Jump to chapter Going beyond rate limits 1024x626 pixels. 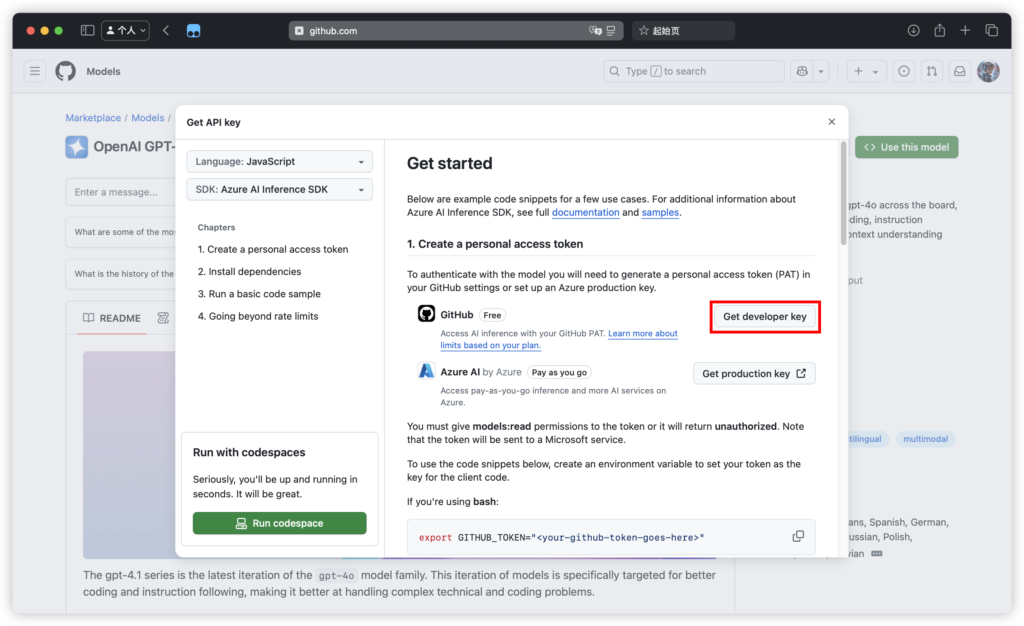[x=258, y=316]
